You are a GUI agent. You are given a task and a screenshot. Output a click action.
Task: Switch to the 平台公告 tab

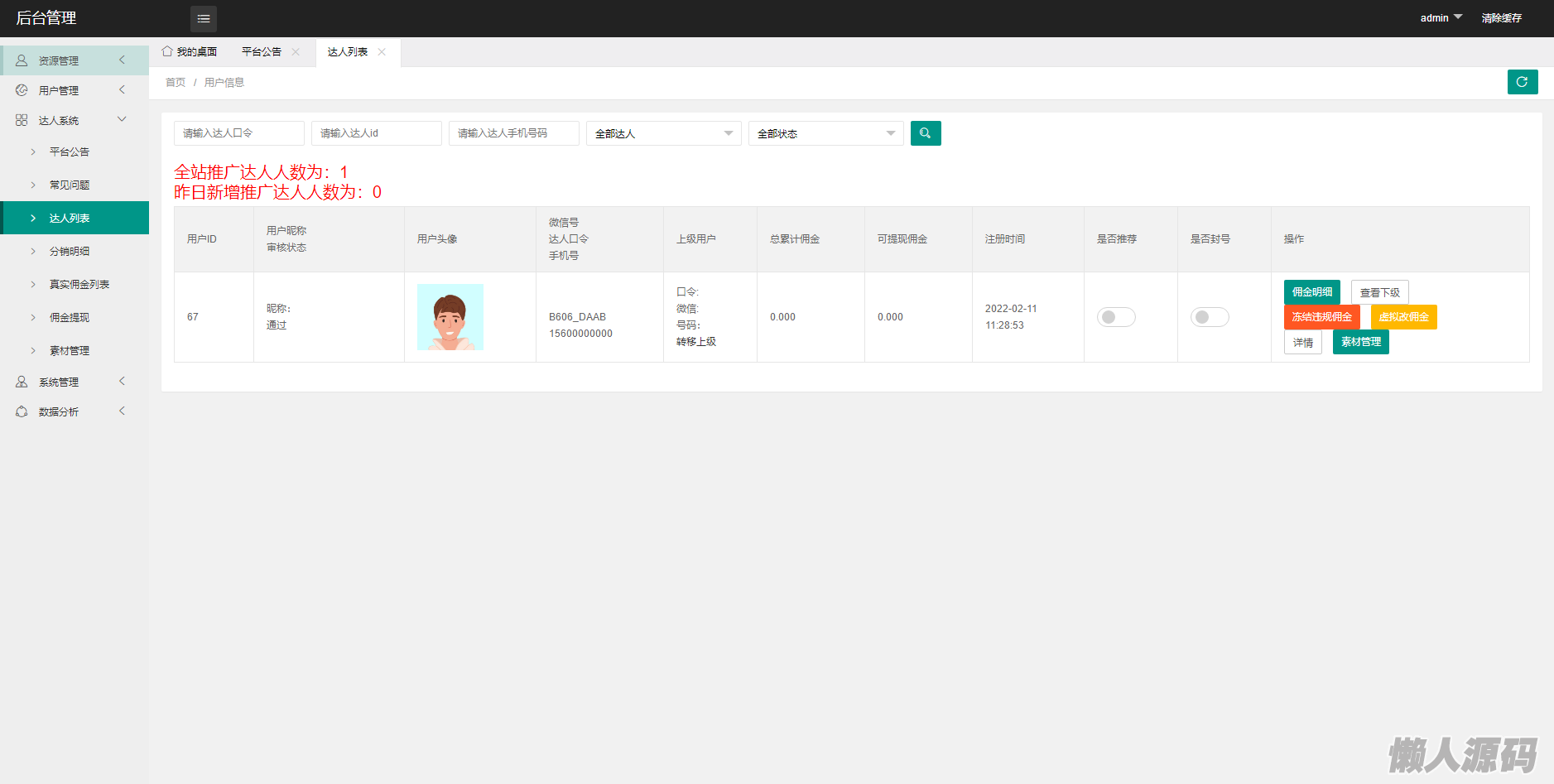tap(262, 52)
